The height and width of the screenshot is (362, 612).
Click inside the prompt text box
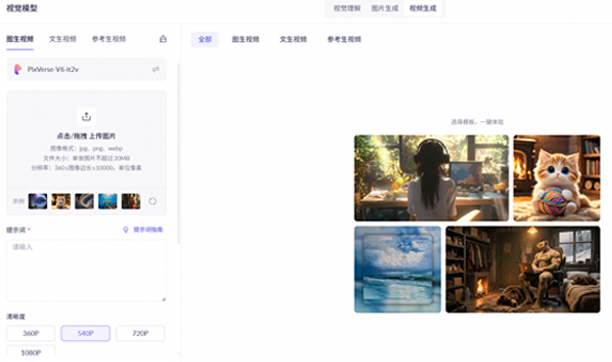tap(86, 270)
